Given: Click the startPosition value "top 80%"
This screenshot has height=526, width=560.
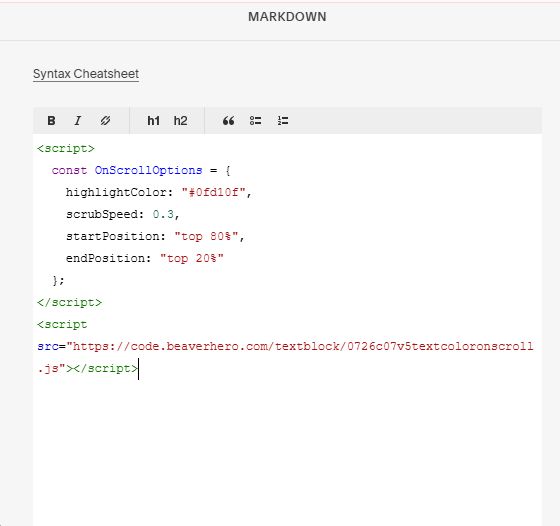Looking at the screenshot, I should [206, 236].
